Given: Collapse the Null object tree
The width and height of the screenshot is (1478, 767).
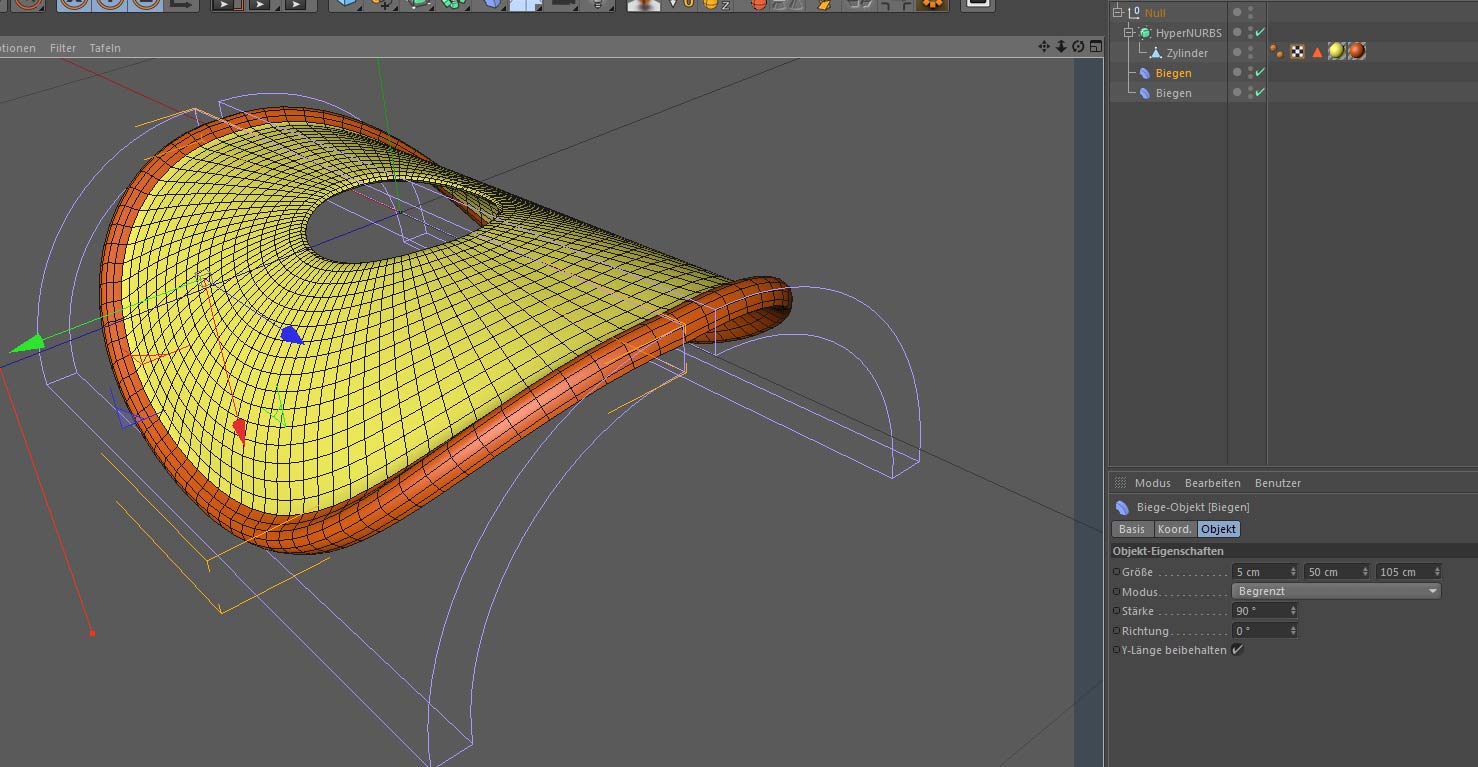Looking at the screenshot, I should 1117,13.
